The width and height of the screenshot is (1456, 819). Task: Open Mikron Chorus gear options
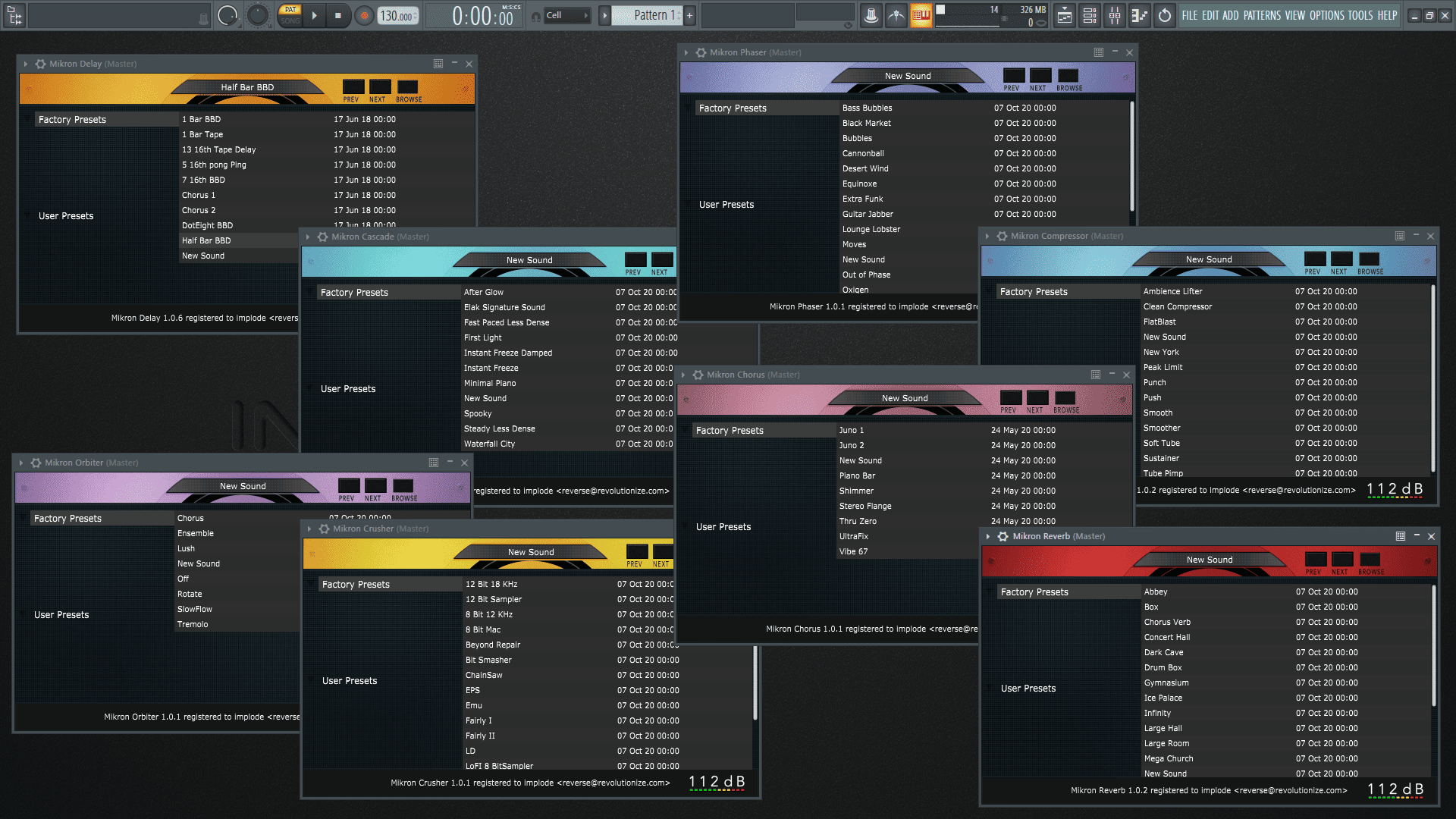coord(698,375)
